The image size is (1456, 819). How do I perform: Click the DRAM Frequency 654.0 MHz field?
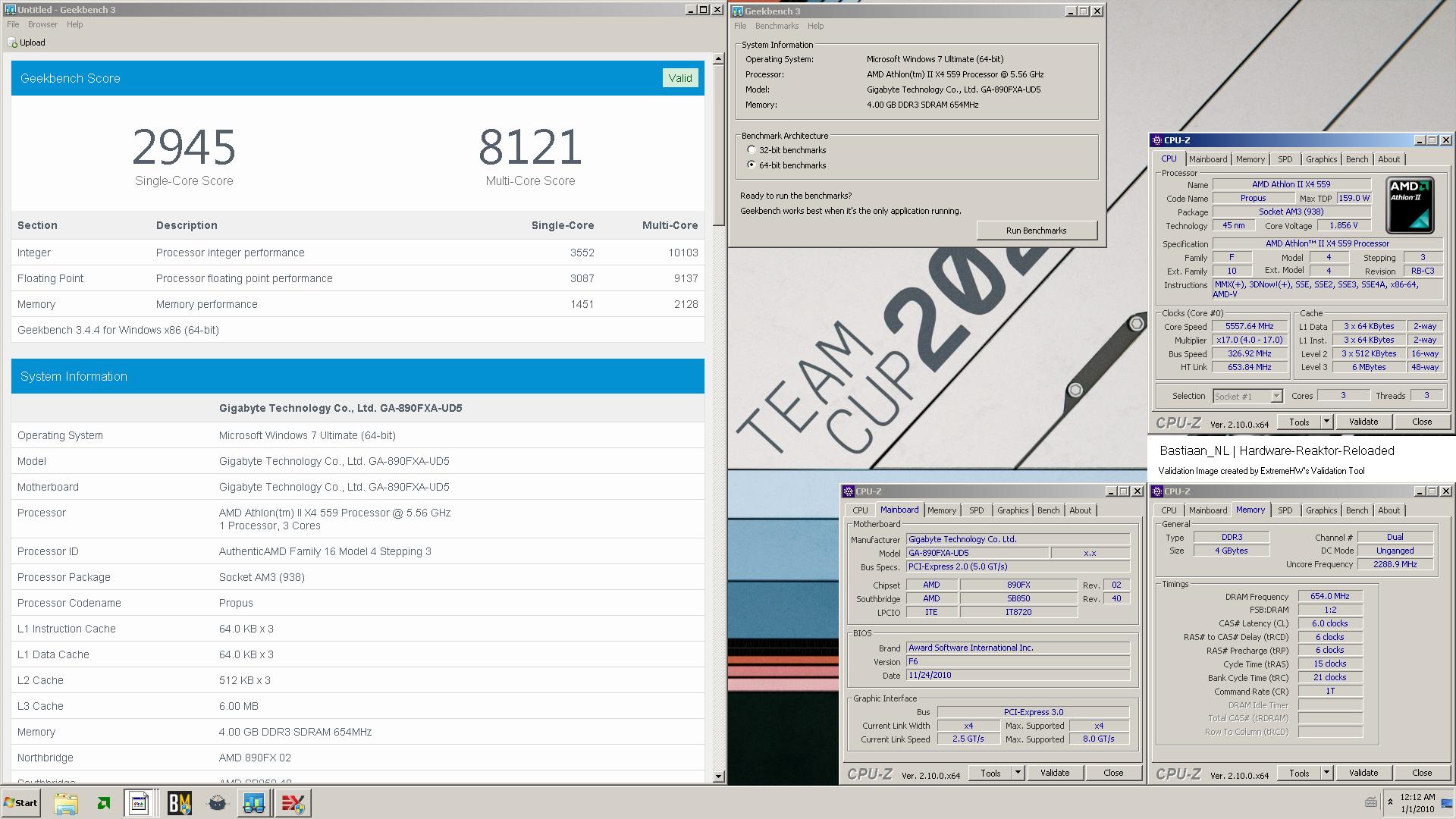(1329, 597)
